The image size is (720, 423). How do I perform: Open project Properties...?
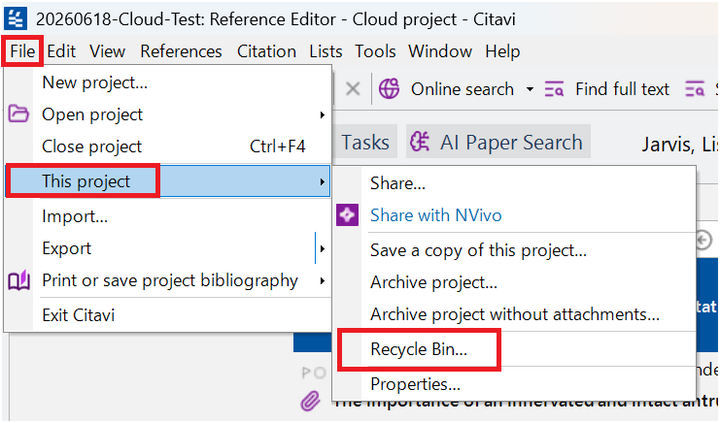(514, 384)
